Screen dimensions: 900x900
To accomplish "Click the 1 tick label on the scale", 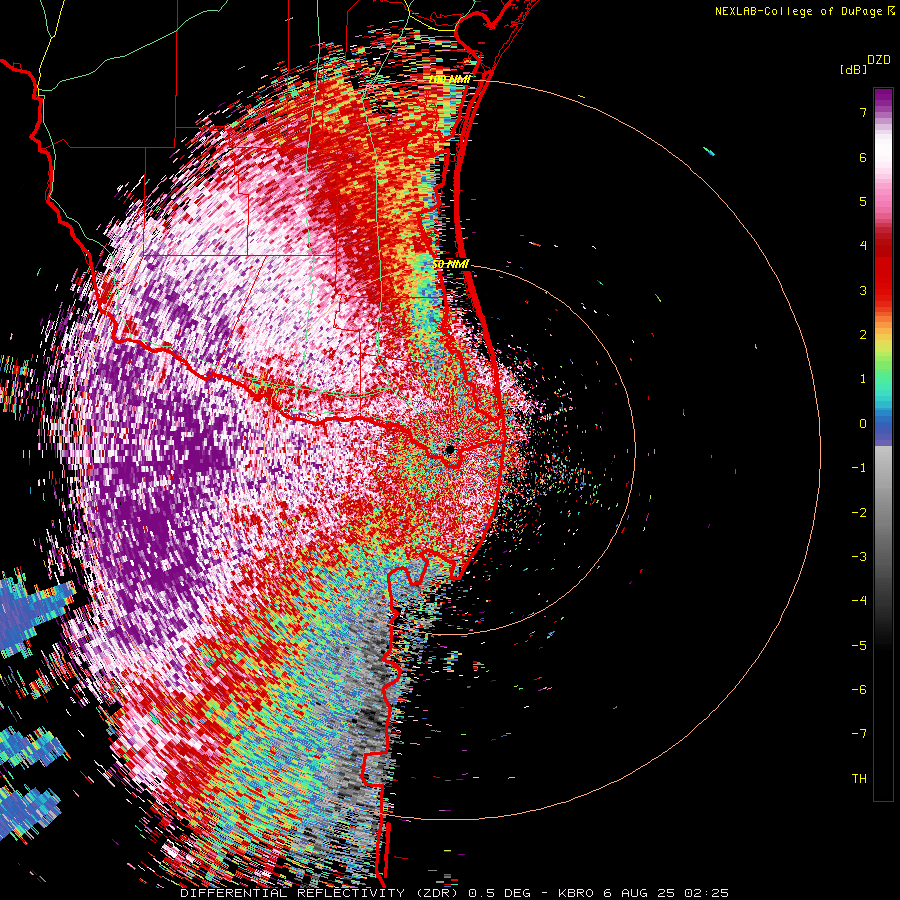I will click(x=863, y=378).
